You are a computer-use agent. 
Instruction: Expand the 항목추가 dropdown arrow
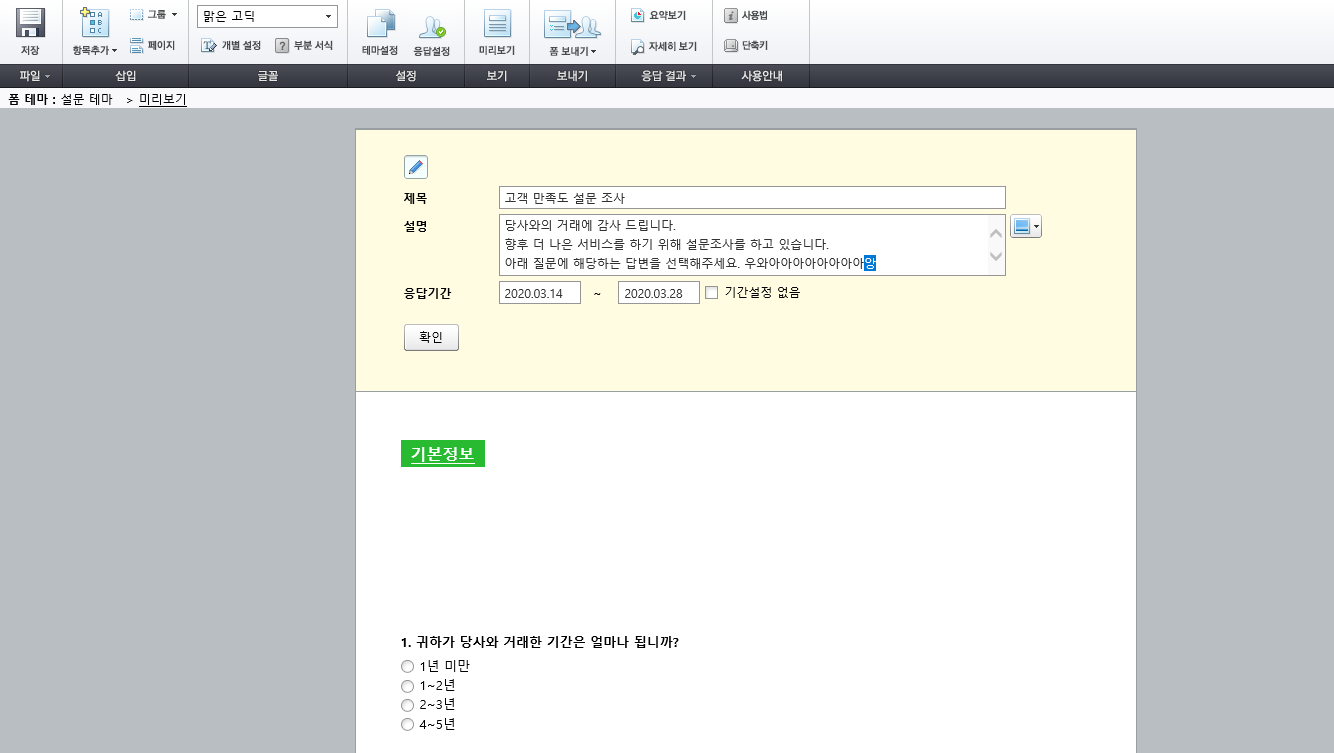114,50
